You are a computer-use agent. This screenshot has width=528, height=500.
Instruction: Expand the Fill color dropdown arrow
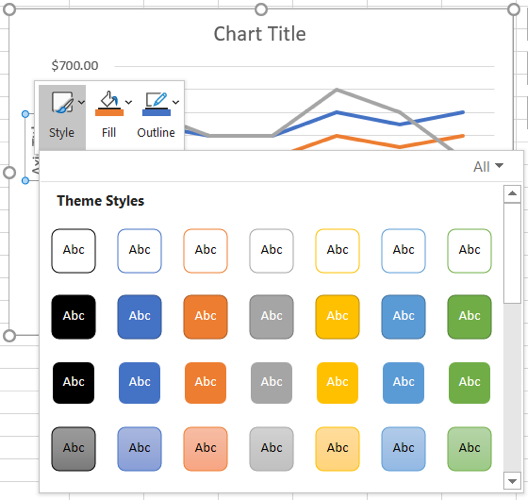coord(129,102)
